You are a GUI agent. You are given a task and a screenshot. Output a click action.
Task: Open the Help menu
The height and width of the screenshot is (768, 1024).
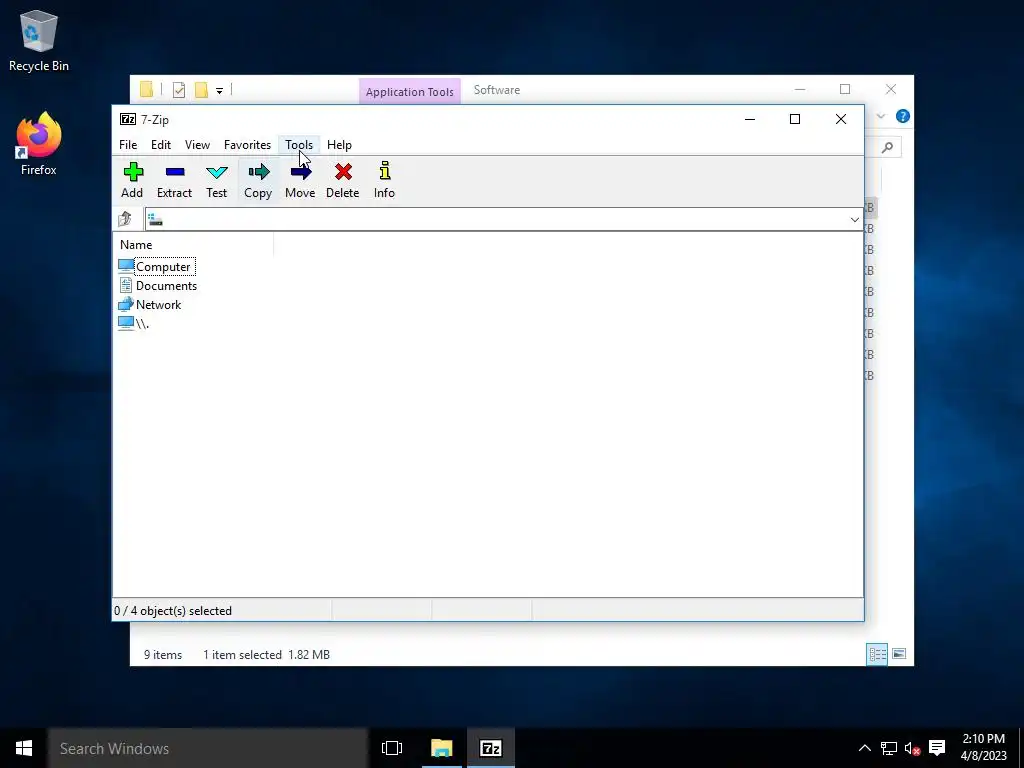coord(339,145)
